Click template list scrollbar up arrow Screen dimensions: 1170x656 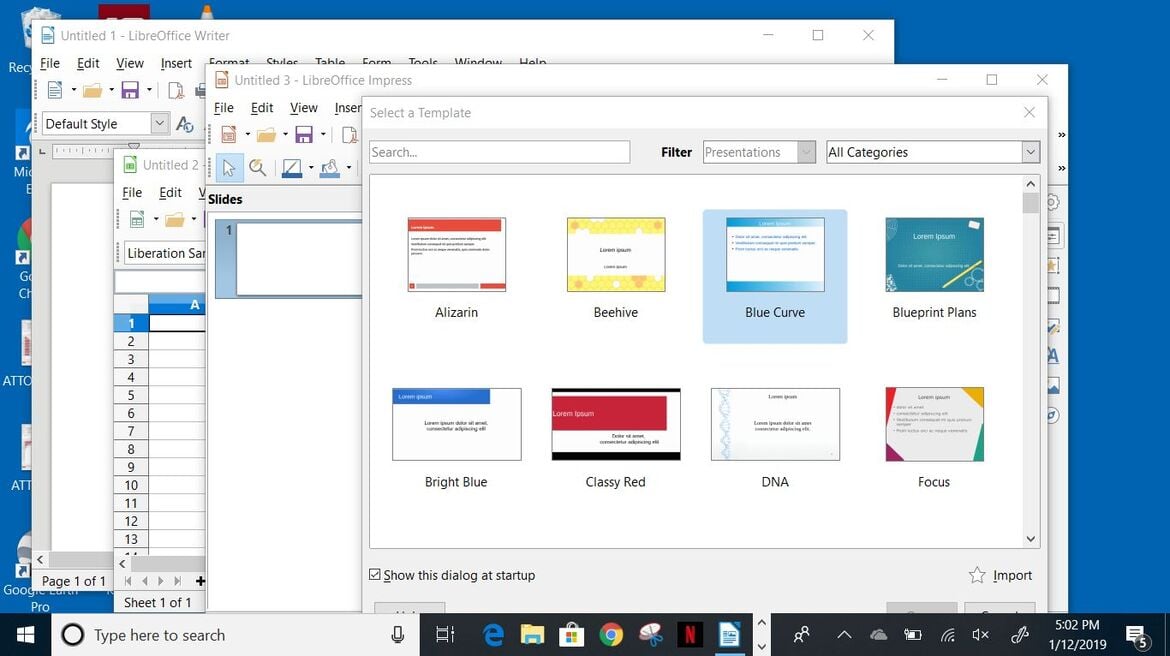[x=1030, y=184]
